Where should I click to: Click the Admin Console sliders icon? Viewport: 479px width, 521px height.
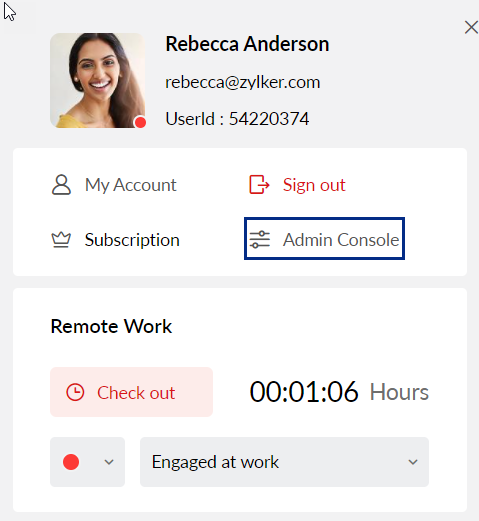tap(260, 239)
